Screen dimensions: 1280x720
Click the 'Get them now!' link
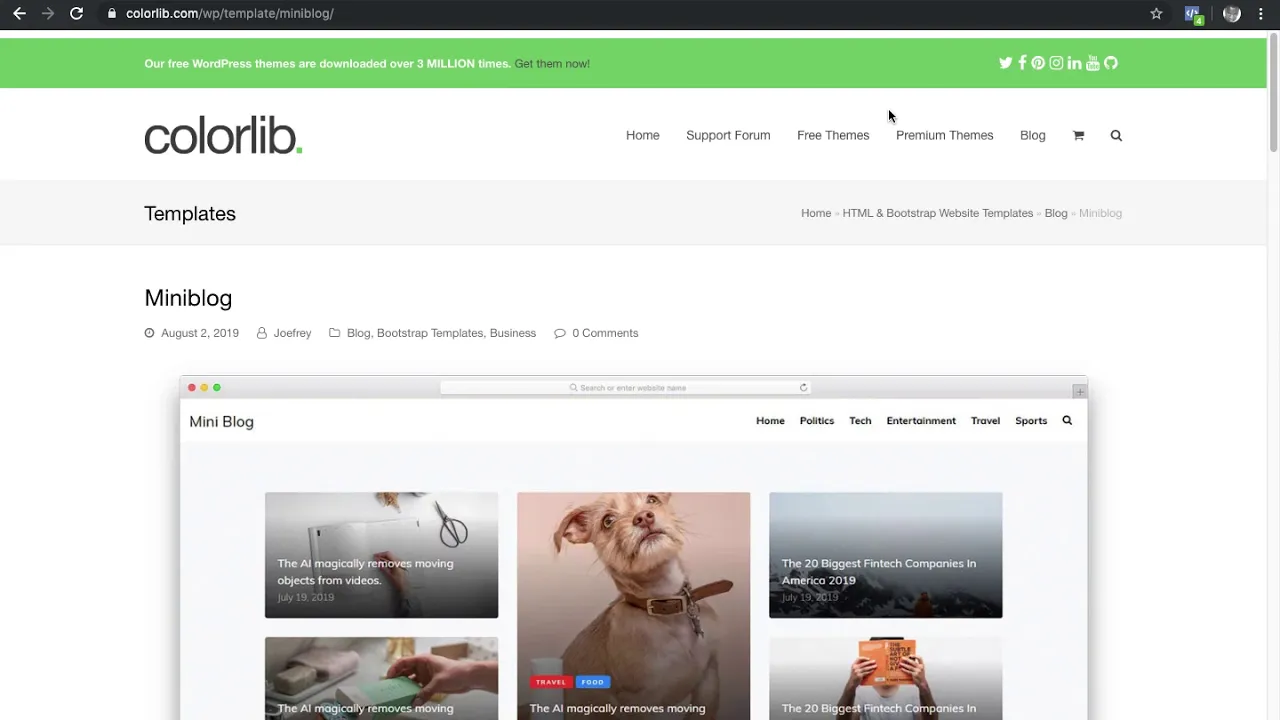pos(552,63)
